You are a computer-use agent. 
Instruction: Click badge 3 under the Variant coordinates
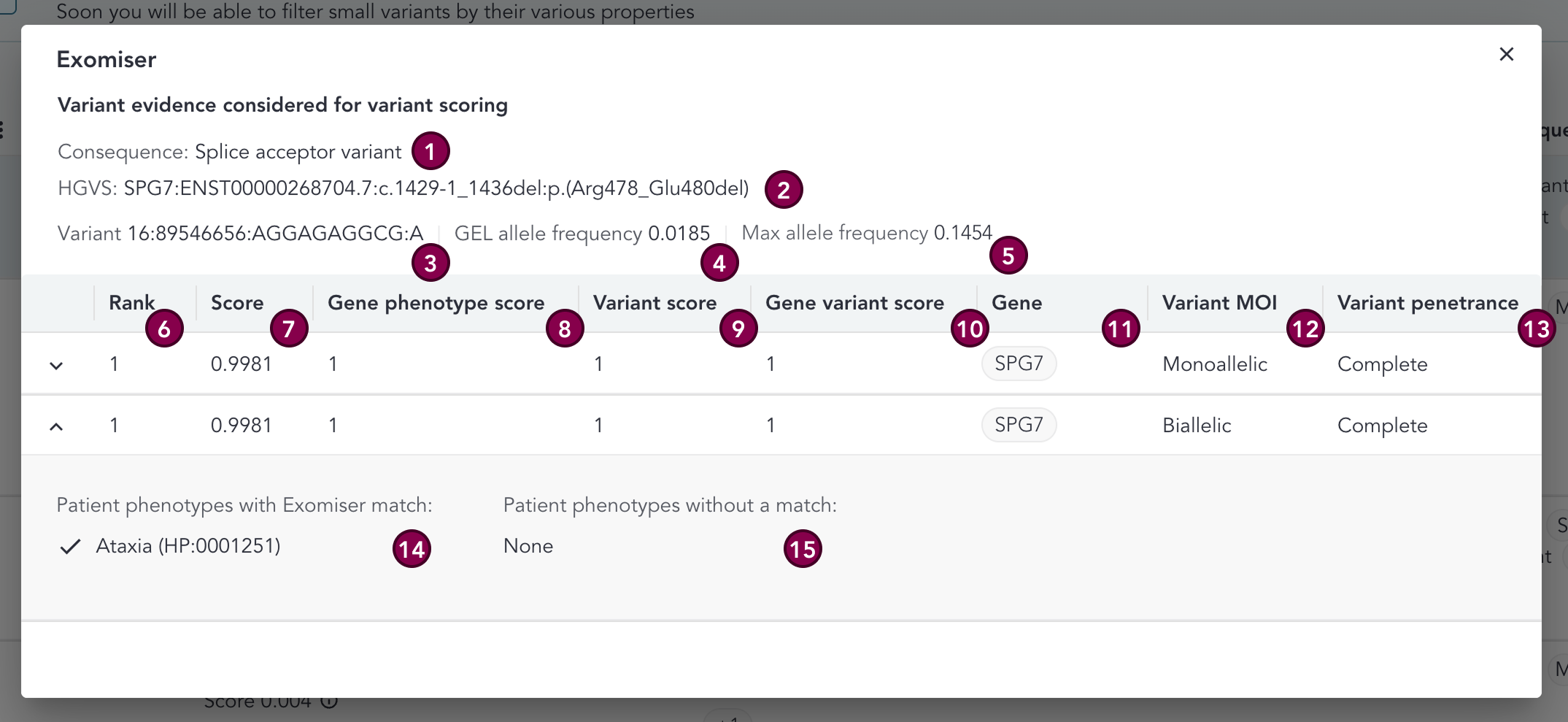click(430, 262)
